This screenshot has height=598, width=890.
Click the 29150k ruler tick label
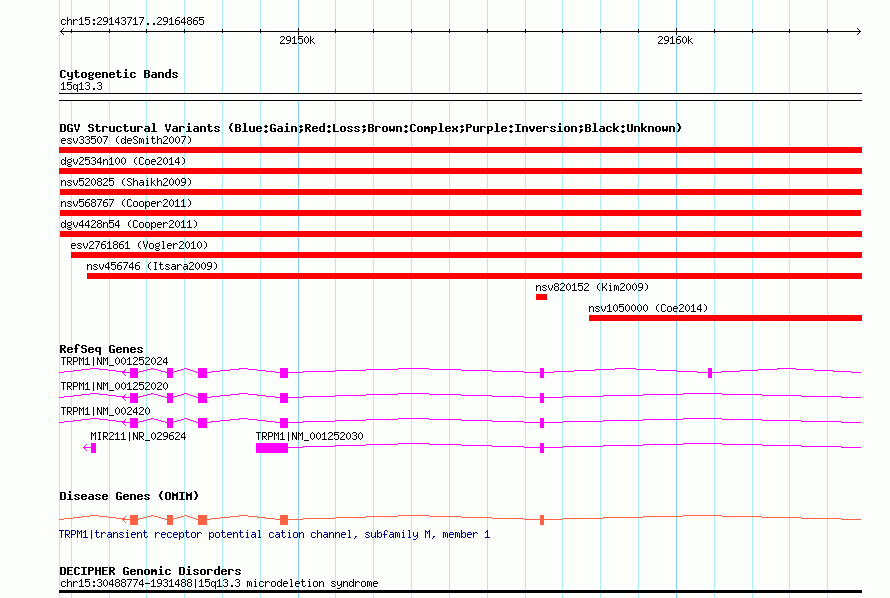[297, 40]
